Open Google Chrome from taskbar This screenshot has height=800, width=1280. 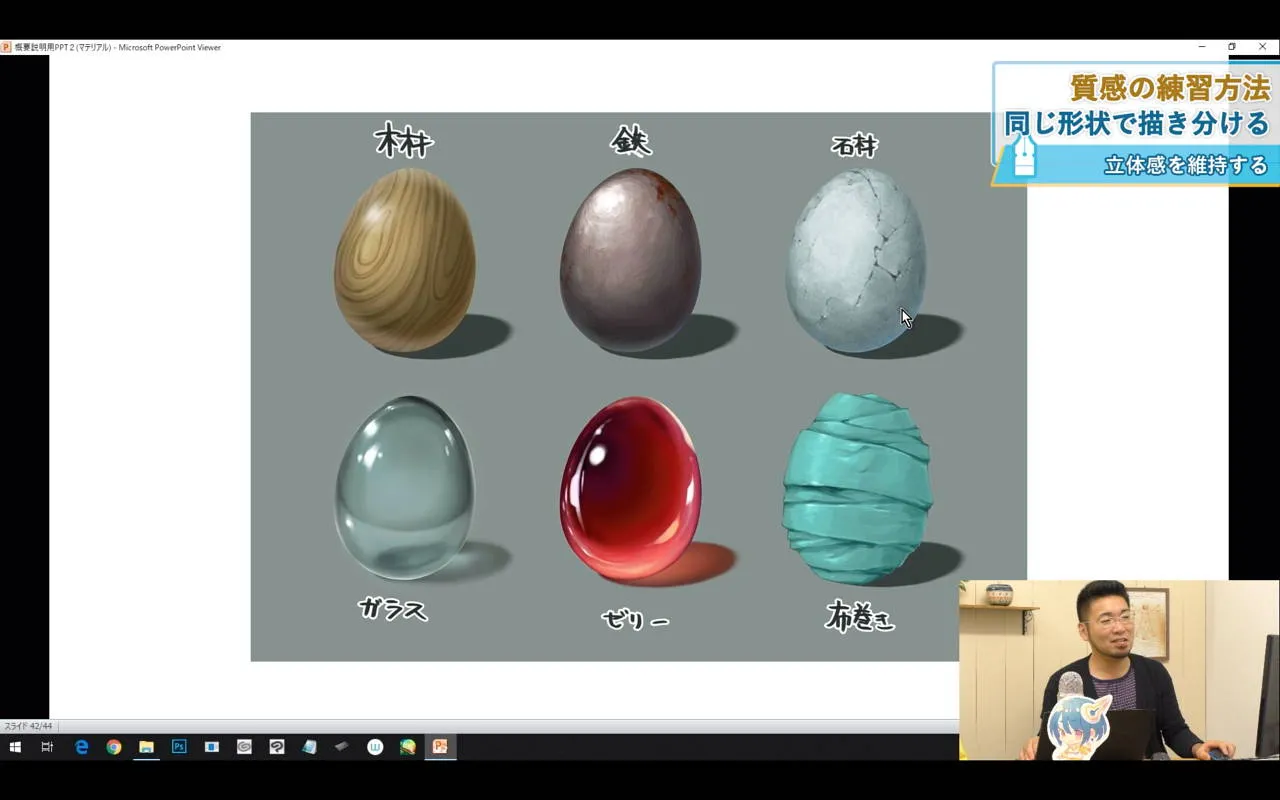coord(114,747)
